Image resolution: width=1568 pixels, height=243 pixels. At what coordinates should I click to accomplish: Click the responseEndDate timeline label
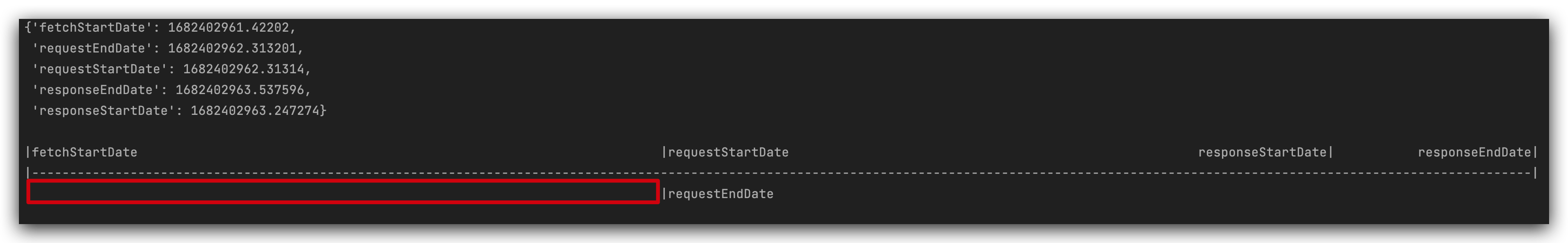coord(1474,152)
